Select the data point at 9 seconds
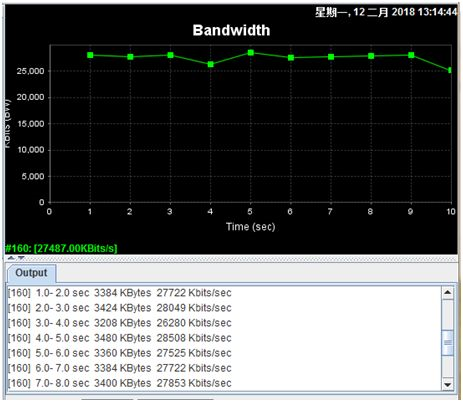Viewport: 463px width, 402px height. click(x=411, y=55)
